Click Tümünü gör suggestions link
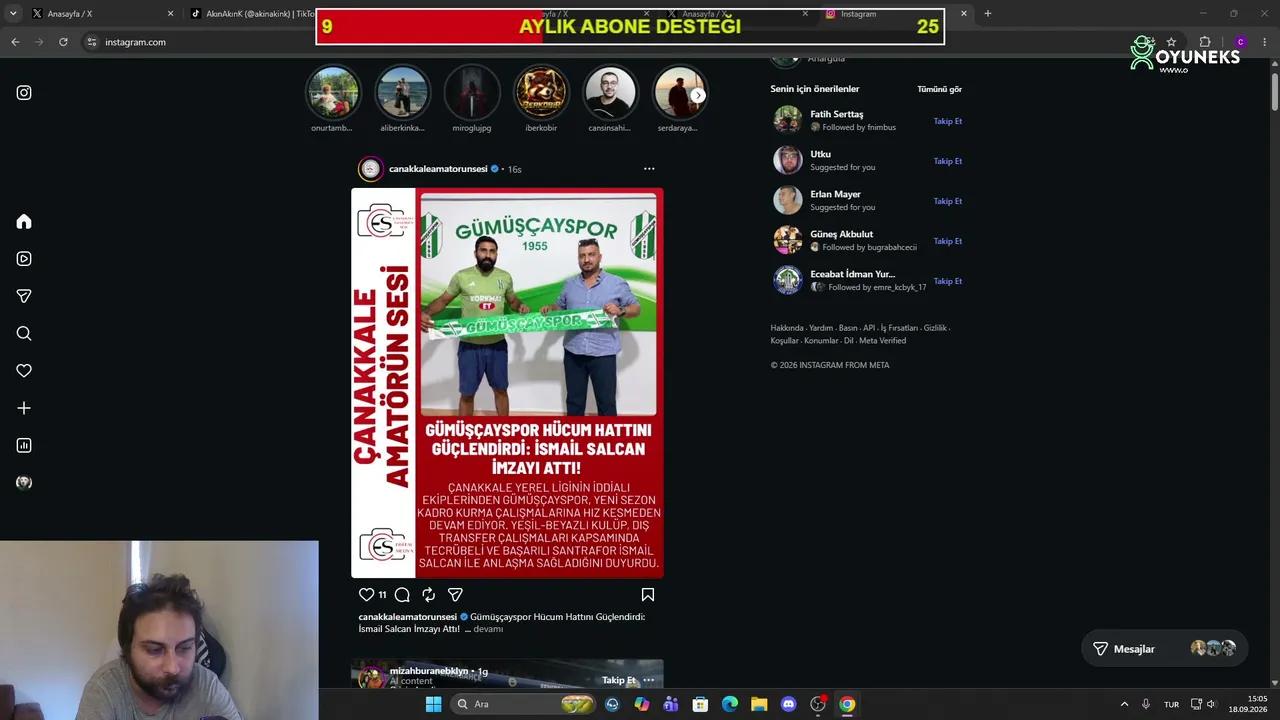 tap(939, 89)
